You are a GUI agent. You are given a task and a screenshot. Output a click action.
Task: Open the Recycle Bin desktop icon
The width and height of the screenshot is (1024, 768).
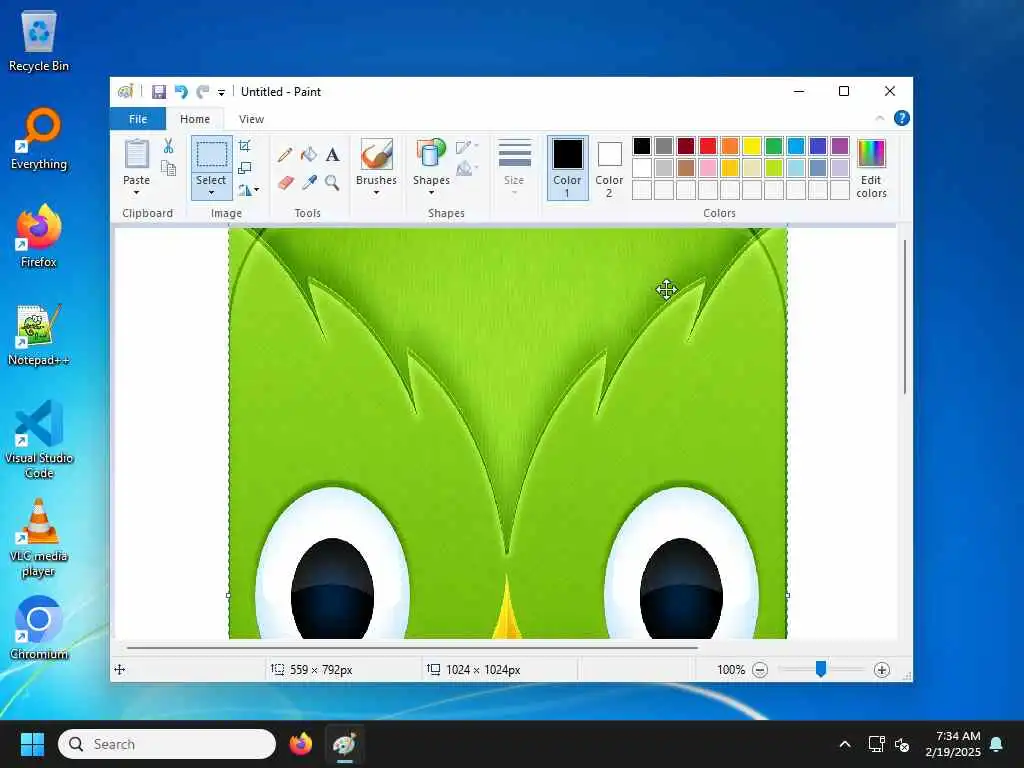click(39, 41)
